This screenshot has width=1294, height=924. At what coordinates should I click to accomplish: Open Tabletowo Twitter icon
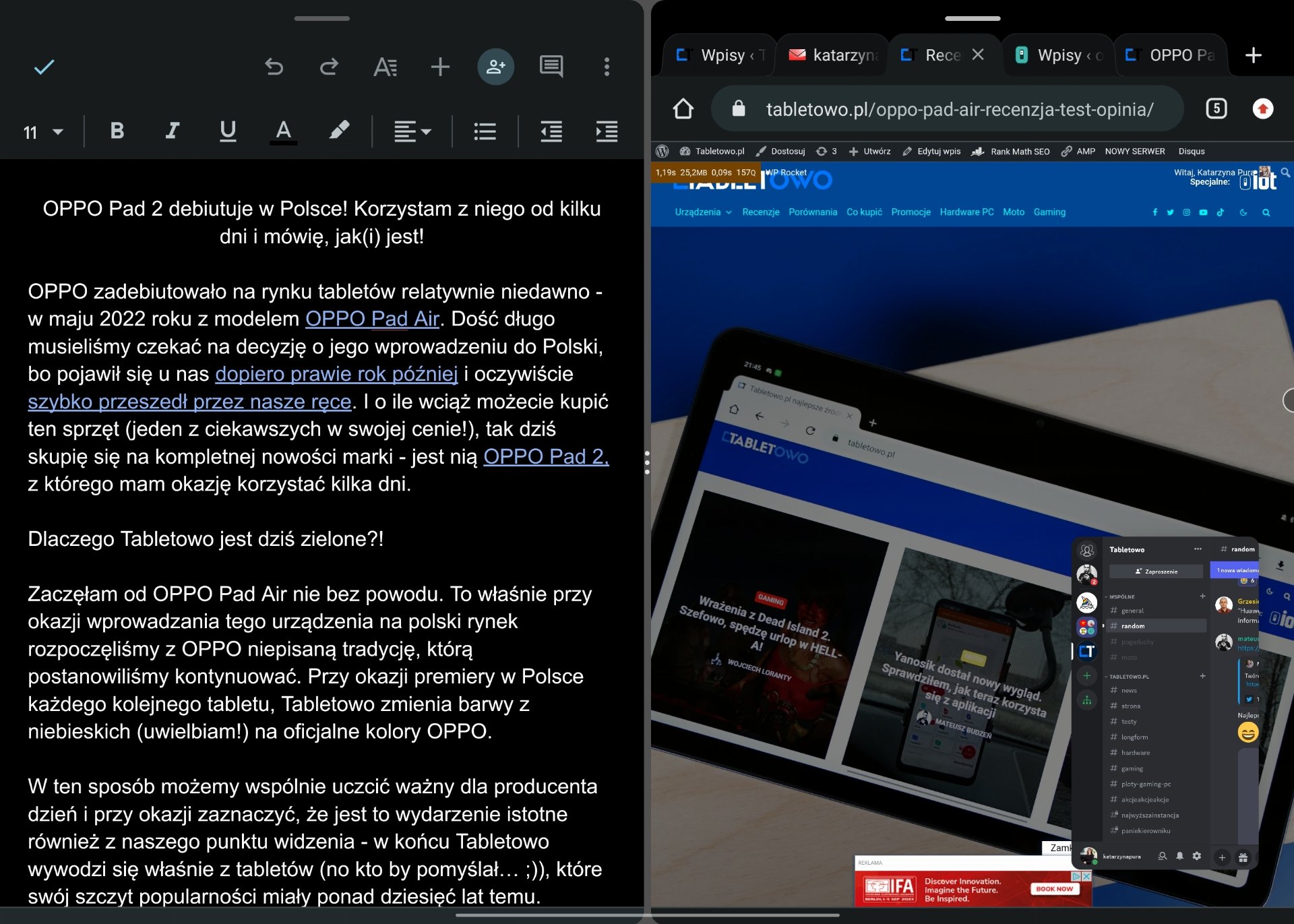click(x=1170, y=212)
